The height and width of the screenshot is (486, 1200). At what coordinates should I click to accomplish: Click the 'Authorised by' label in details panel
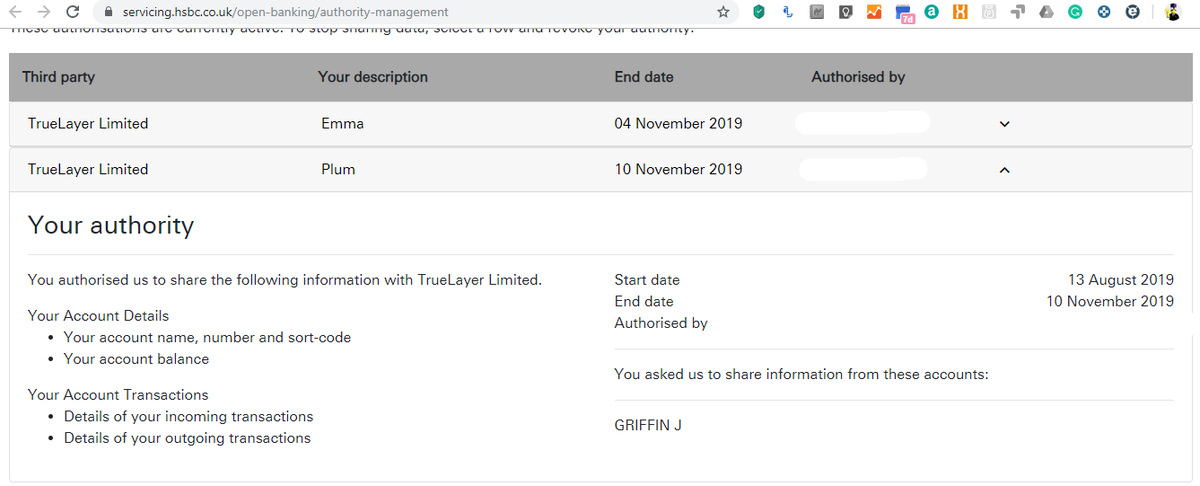[x=661, y=323]
